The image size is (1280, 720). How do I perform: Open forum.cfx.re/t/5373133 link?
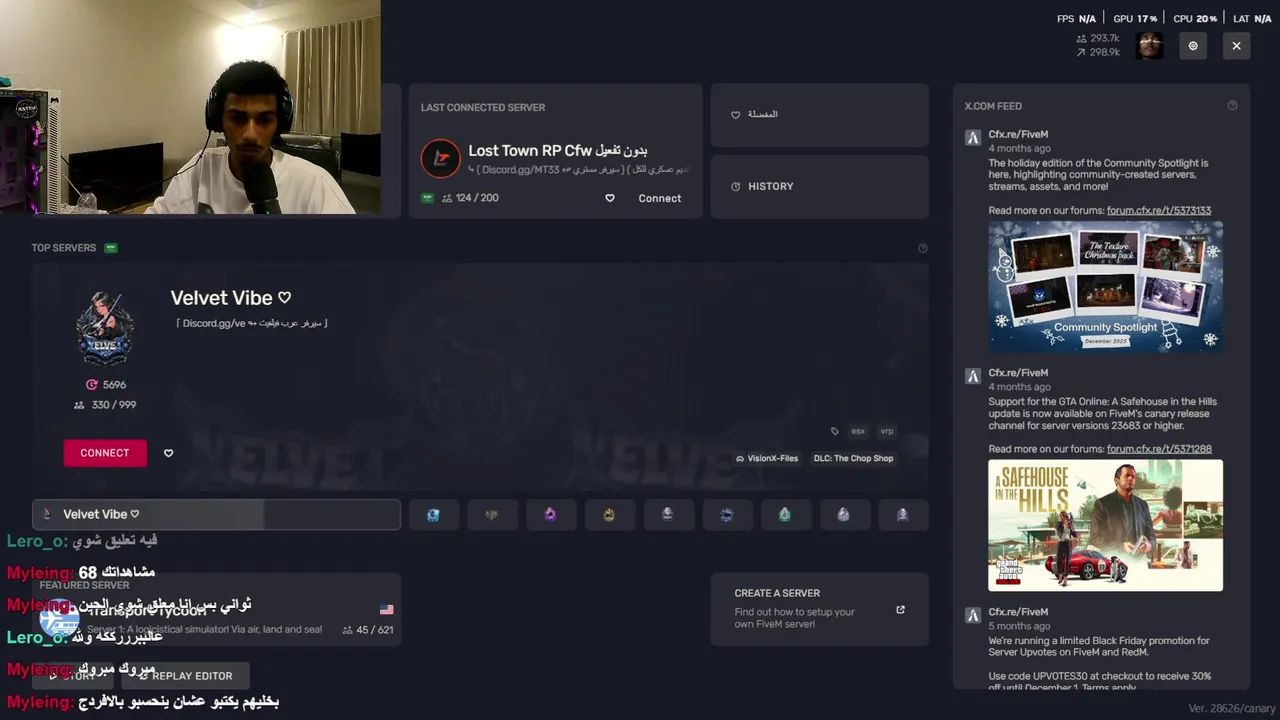pos(1159,211)
